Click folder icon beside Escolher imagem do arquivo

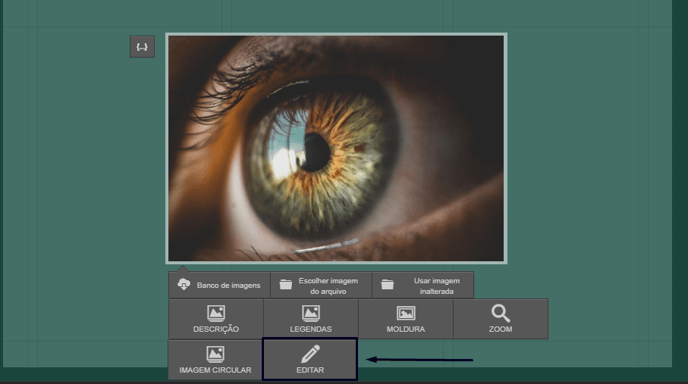click(286, 285)
